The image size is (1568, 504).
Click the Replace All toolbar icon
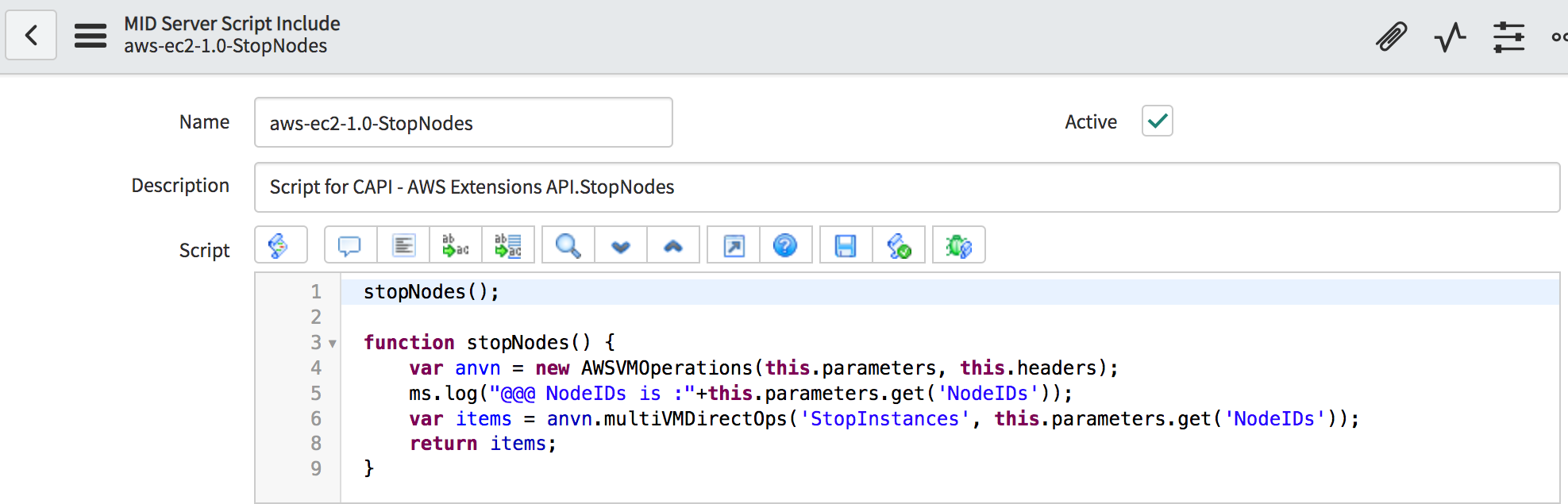508,245
